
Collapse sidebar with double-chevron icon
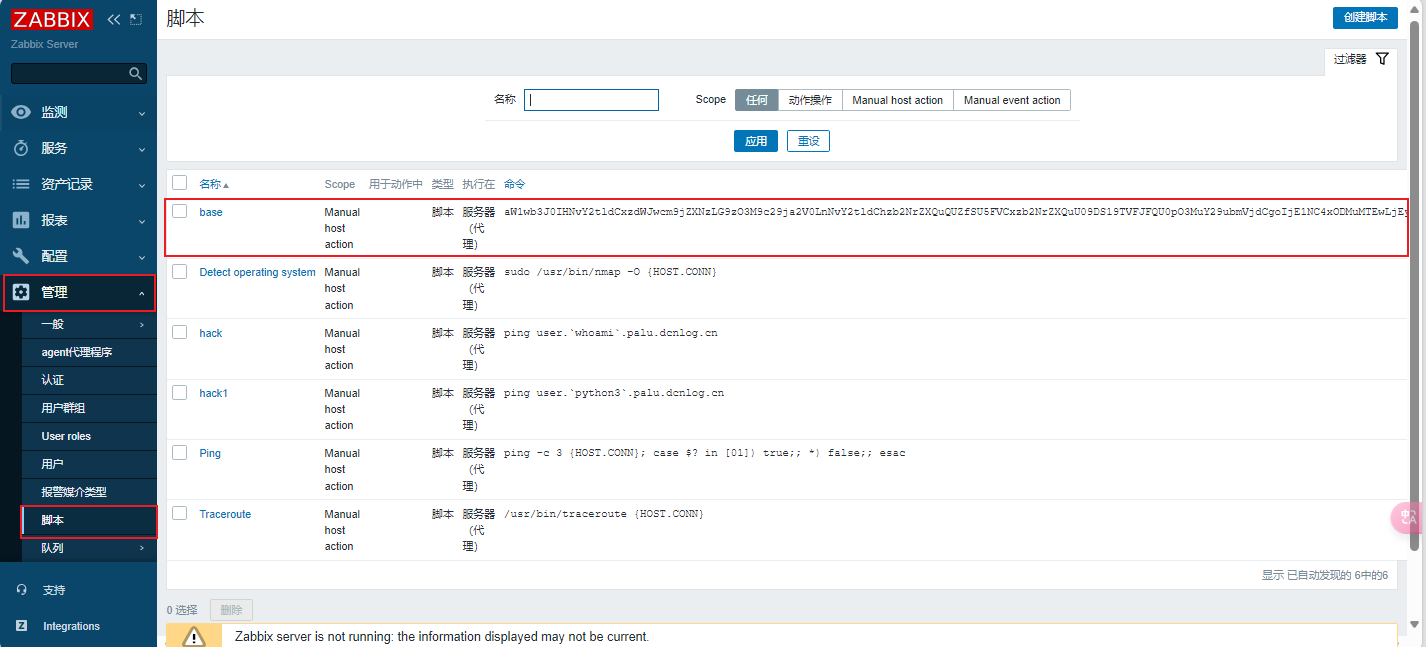point(113,19)
